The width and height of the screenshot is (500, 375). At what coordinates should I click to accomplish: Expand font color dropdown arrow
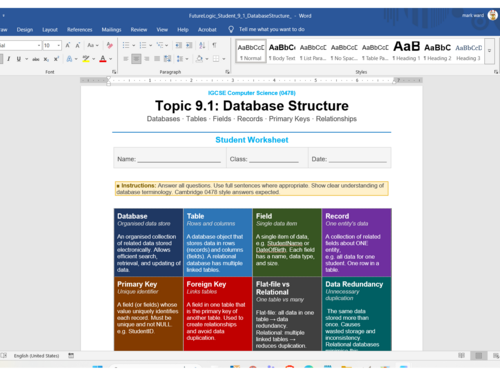111,59
